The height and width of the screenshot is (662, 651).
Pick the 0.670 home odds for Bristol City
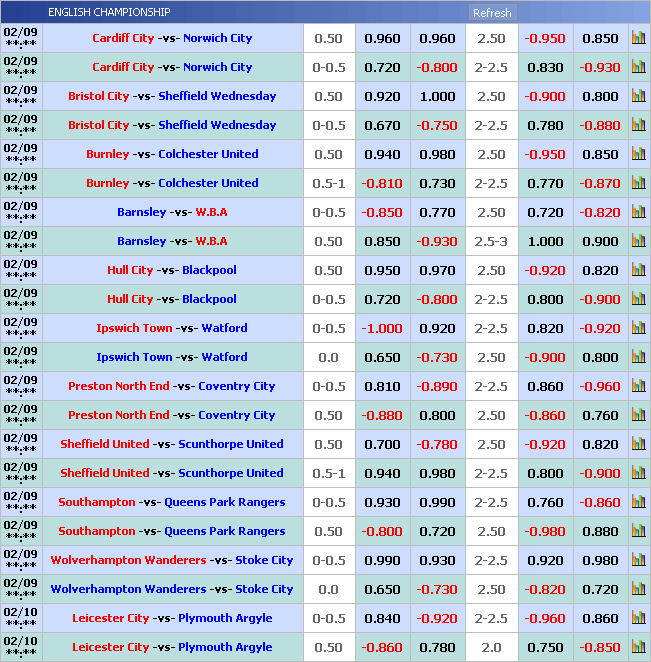[382, 126]
